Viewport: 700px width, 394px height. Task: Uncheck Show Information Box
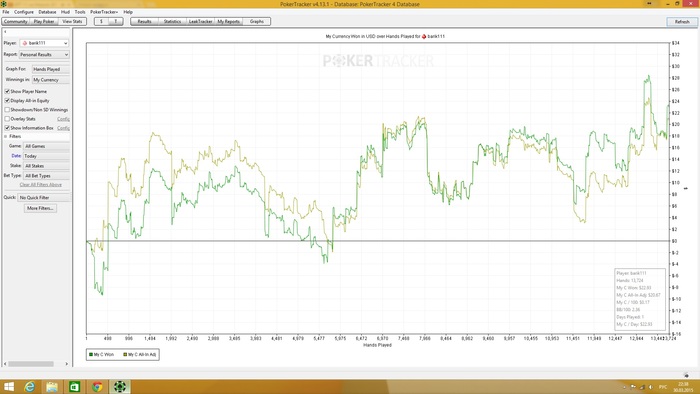(7, 128)
